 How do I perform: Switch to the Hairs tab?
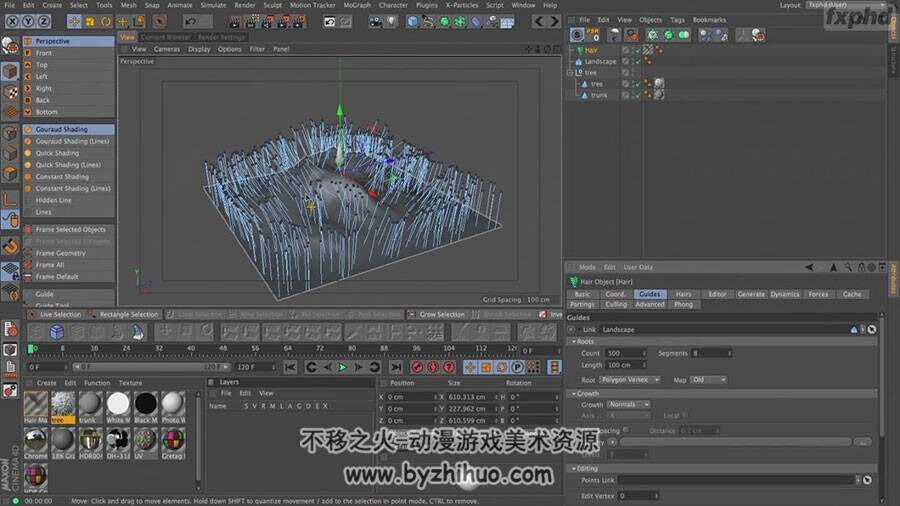click(x=683, y=294)
